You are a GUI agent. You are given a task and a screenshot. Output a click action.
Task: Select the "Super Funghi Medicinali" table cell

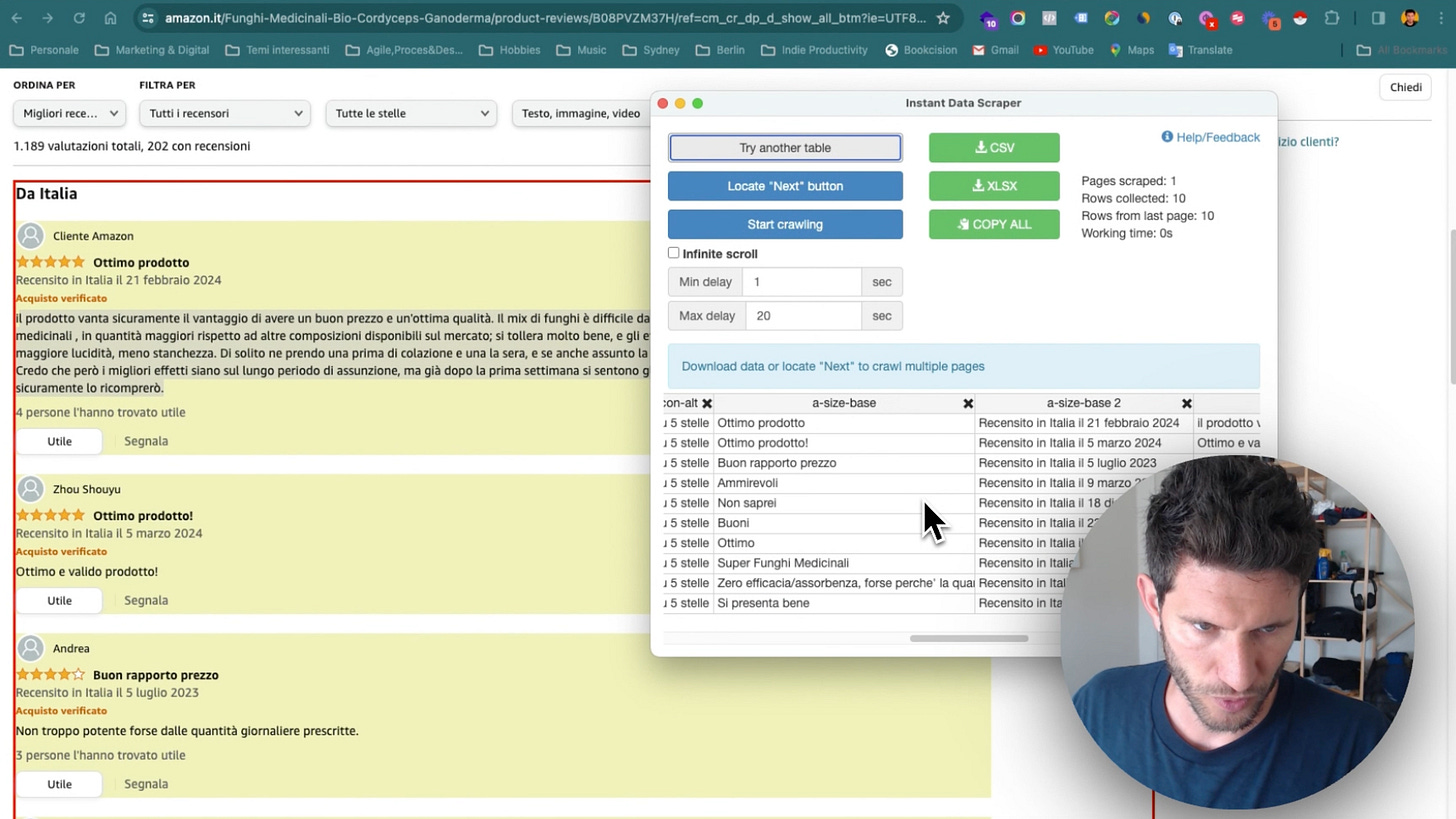pyautogui.click(x=844, y=563)
